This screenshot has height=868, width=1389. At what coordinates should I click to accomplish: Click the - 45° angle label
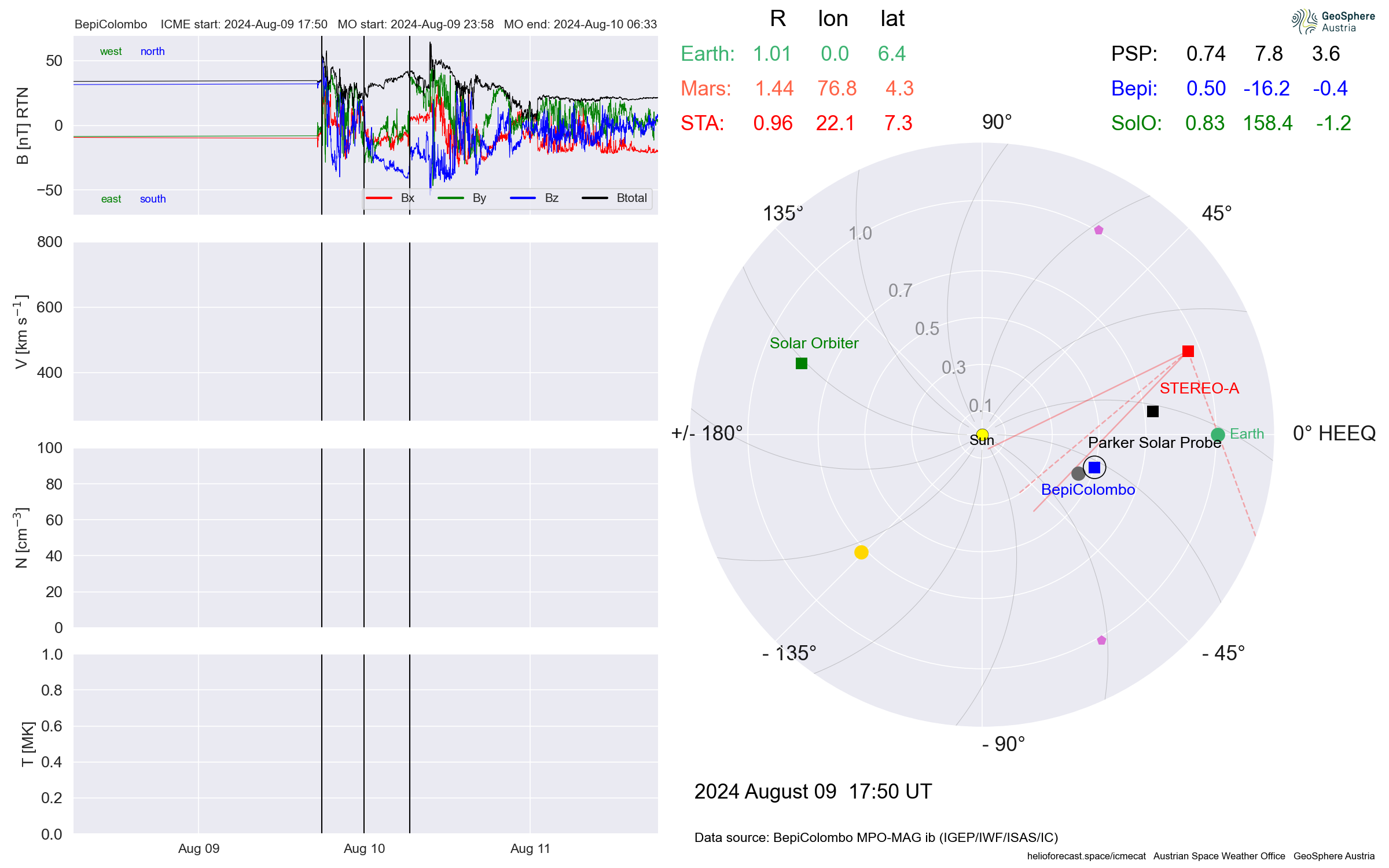pyautogui.click(x=1223, y=653)
